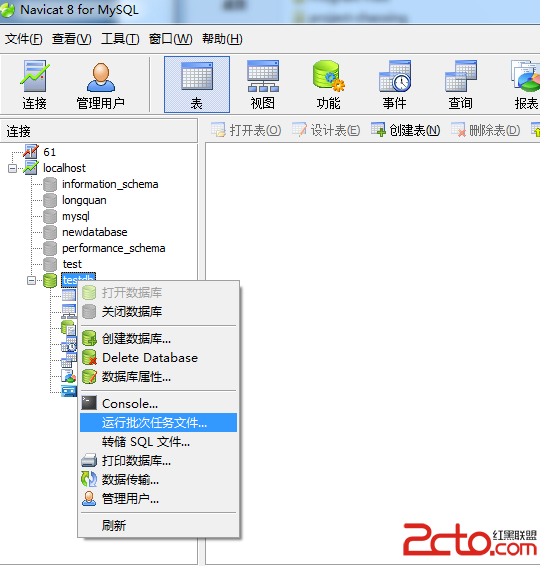This screenshot has width=540, height=566.
Task: Open Console... from context menu
Action: (158, 404)
